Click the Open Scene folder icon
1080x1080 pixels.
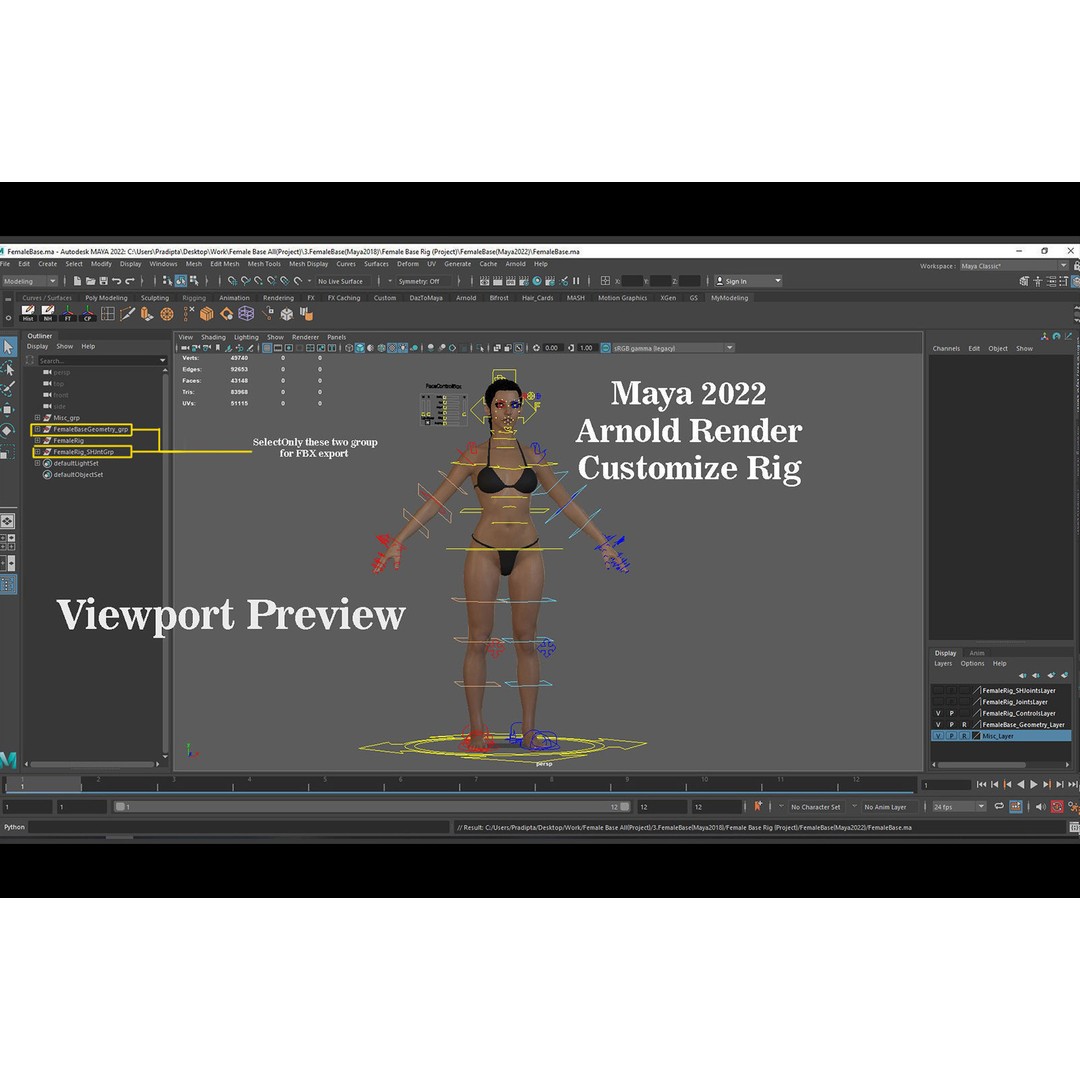tap(90, 281)
